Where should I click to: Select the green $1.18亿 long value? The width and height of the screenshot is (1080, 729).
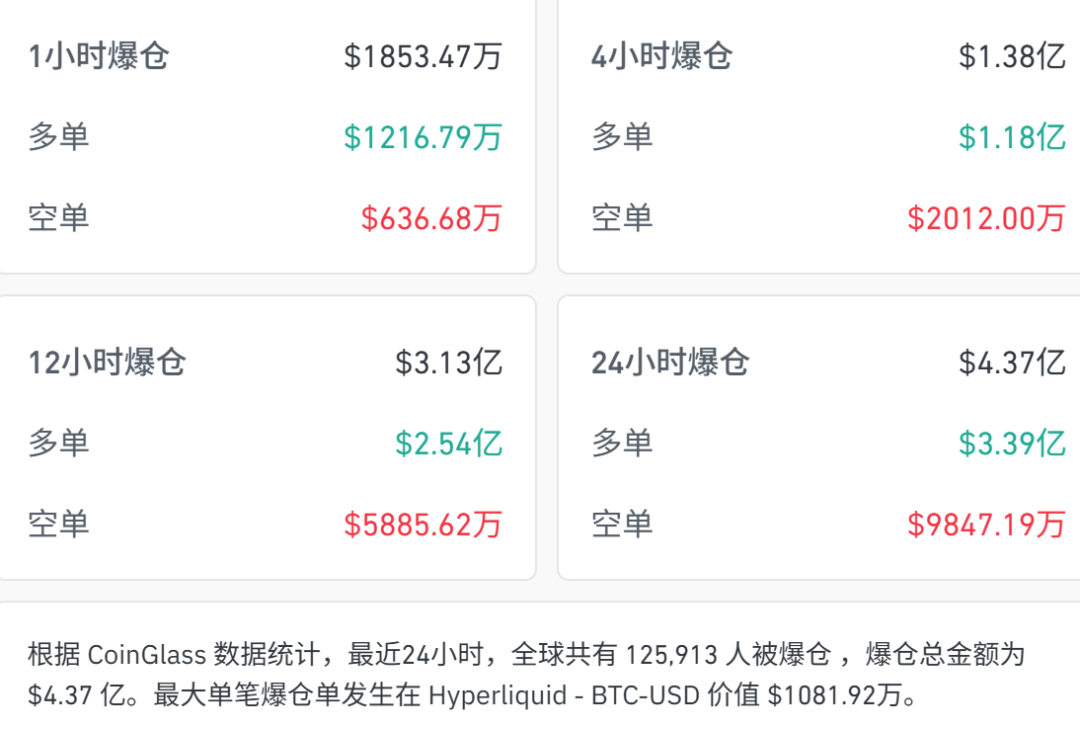point(1011,137)
